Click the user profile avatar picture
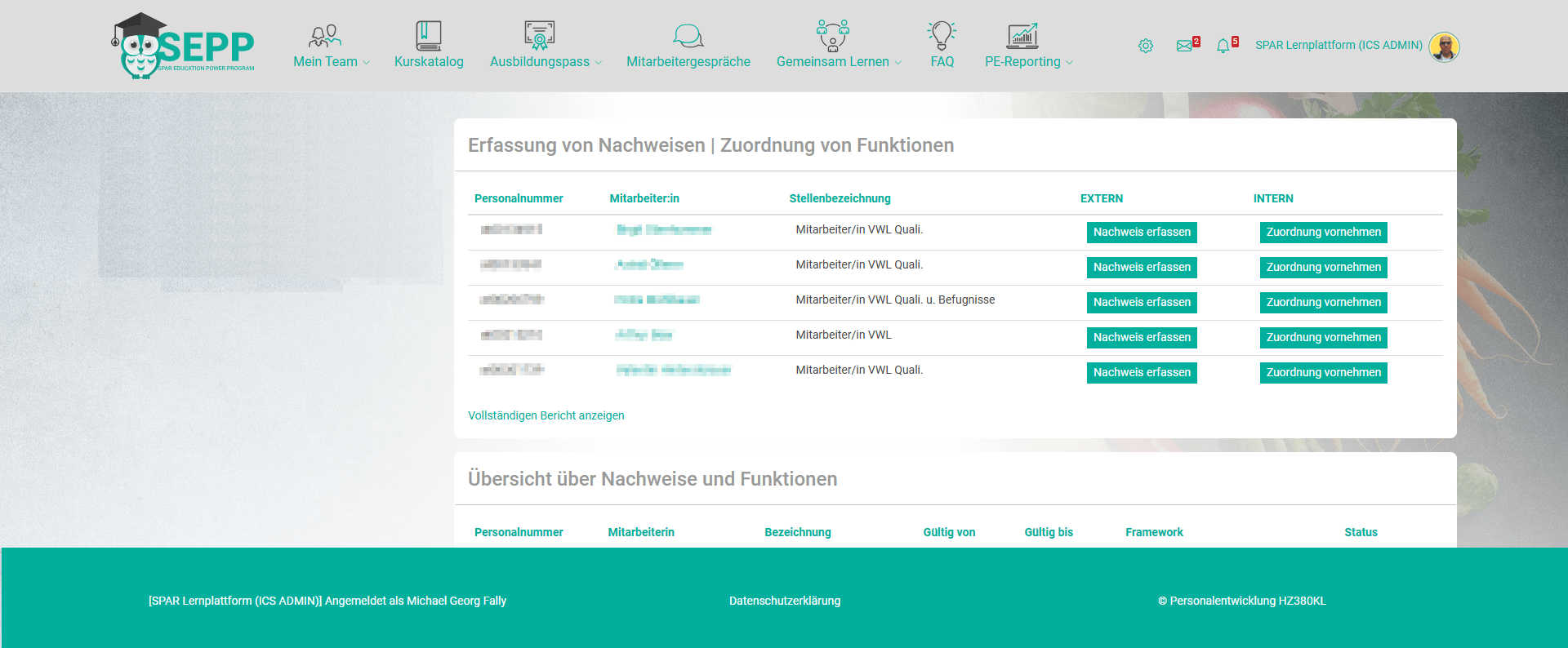Screen dimensions: 1568x648 click(x=1444, y=47)
